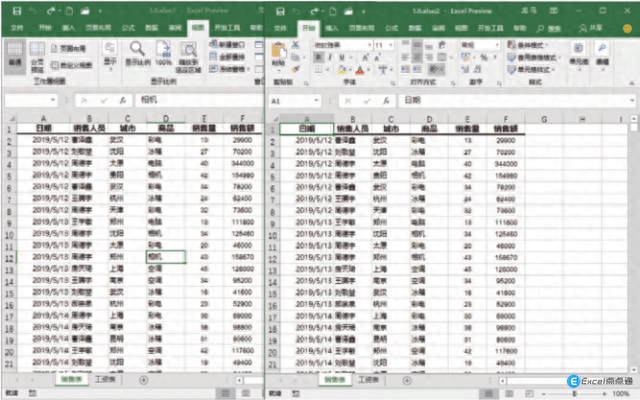
Task: Switch to 工资表 sheet in left window
Action: 105,380
